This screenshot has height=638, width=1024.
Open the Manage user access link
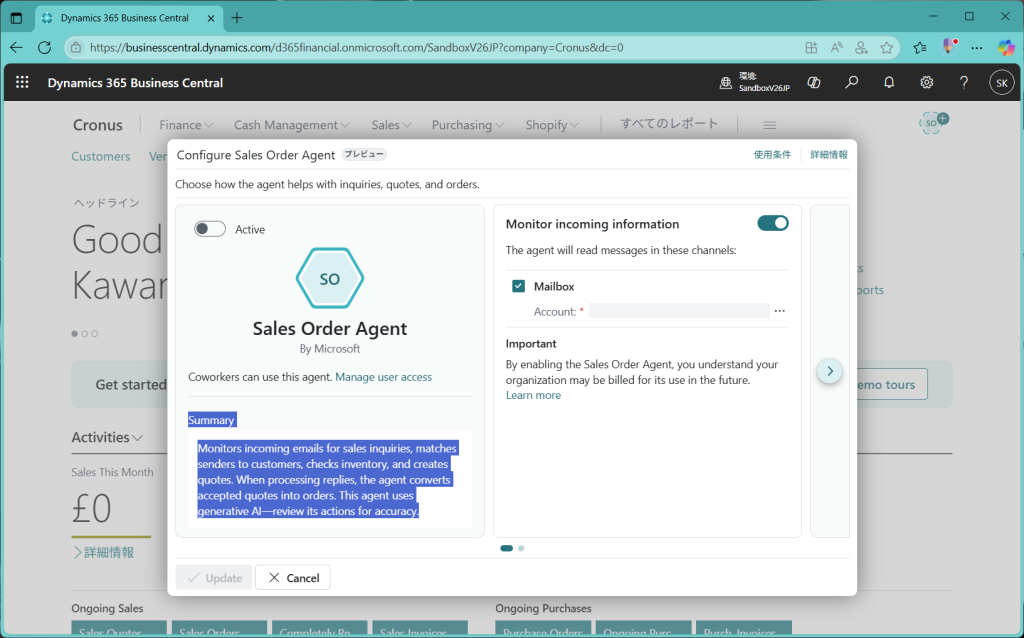383,377
